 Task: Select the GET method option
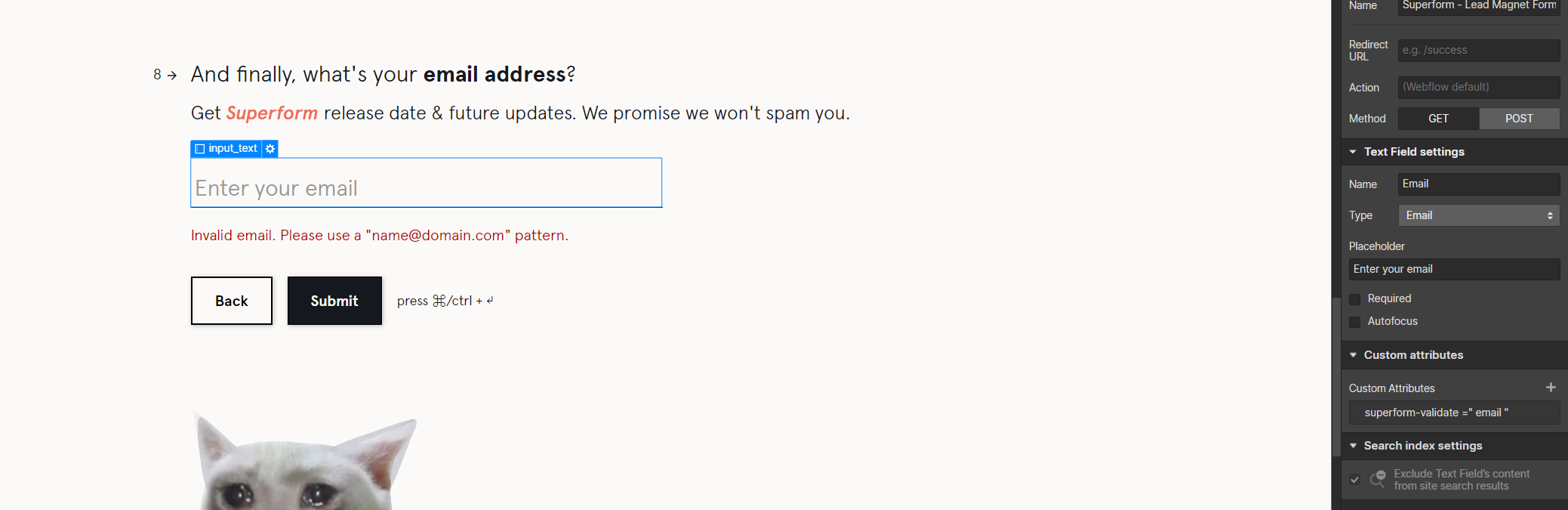click(1438, 119)
